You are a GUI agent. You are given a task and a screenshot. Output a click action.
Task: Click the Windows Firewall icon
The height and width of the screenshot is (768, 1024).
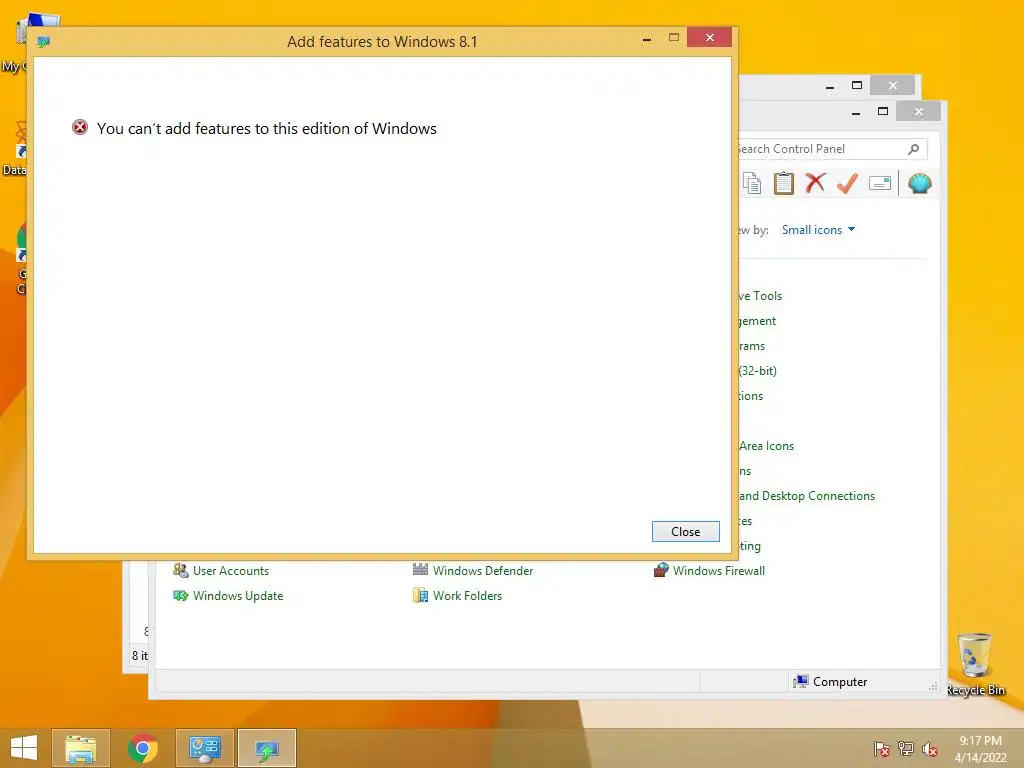pyautogui.click(x=661, y=570)
